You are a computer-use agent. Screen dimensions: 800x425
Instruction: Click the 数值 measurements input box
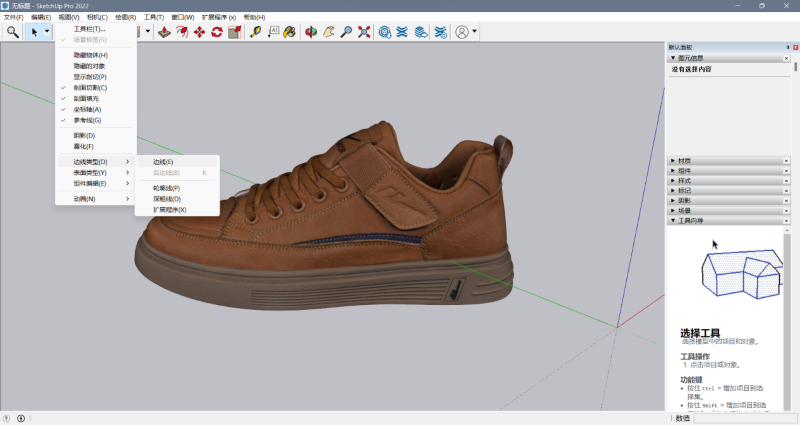tap(744, 418)
